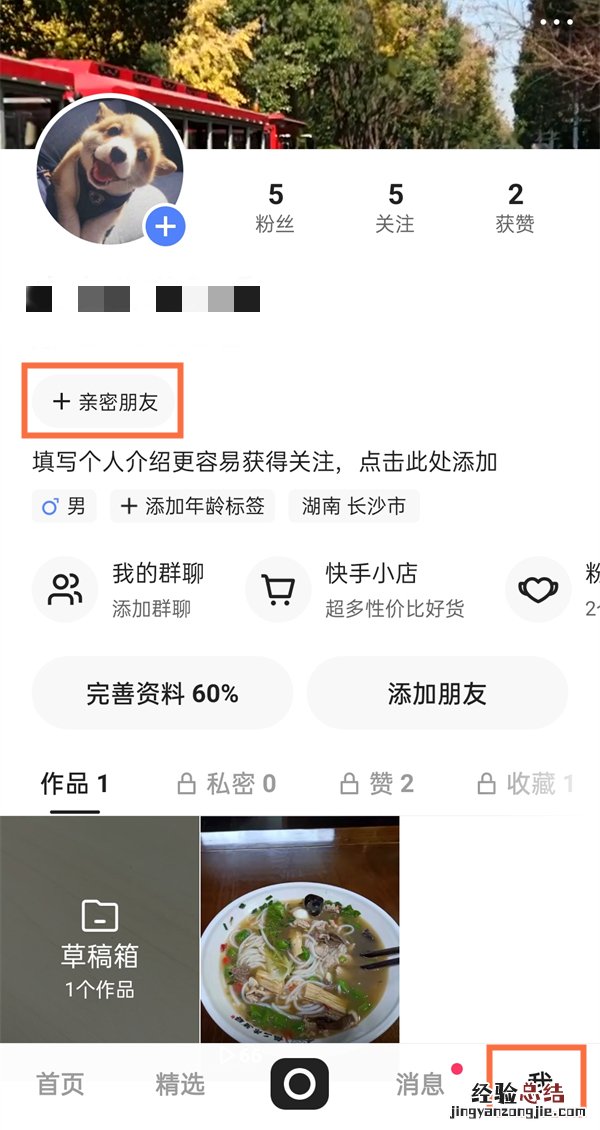Open the camera record button

[x=300, y=1083]
